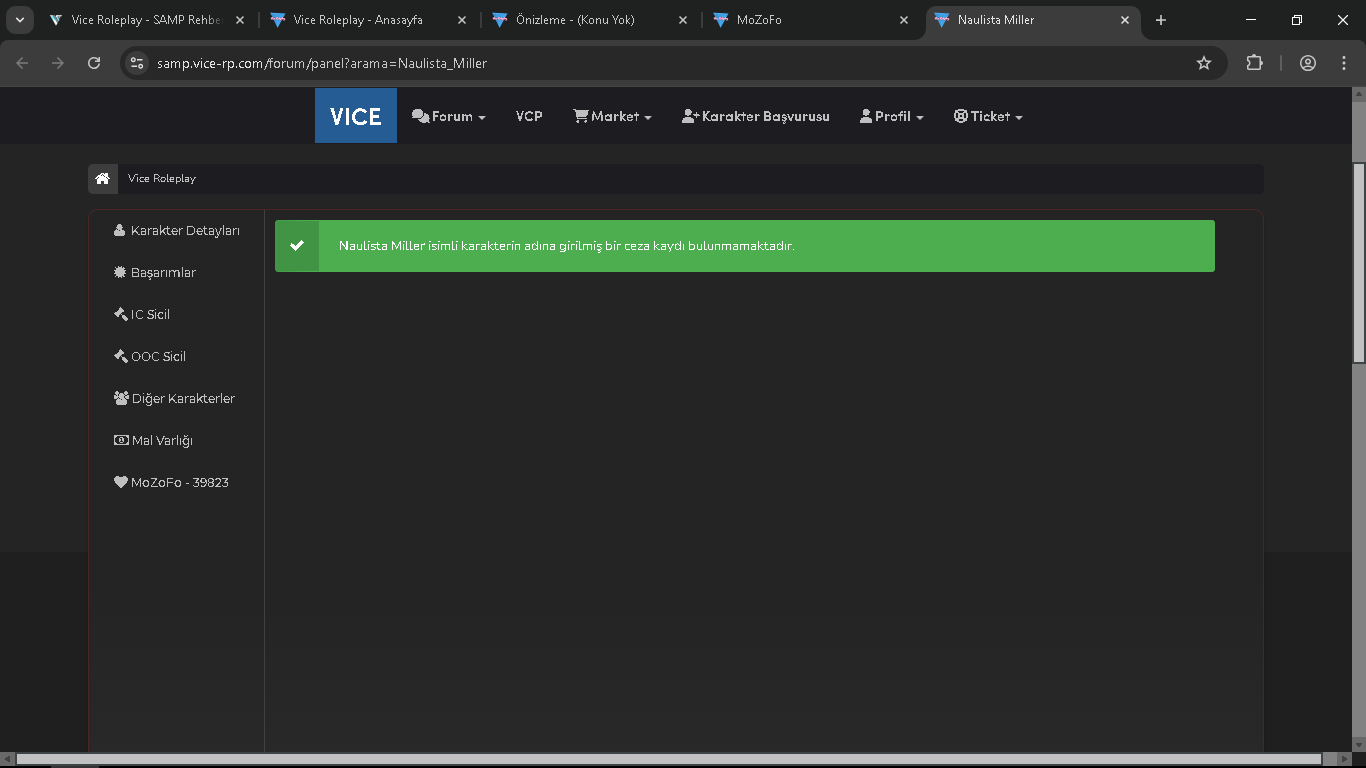
Task: View Diğer Karakterler list
Action: tap(175, 399)
